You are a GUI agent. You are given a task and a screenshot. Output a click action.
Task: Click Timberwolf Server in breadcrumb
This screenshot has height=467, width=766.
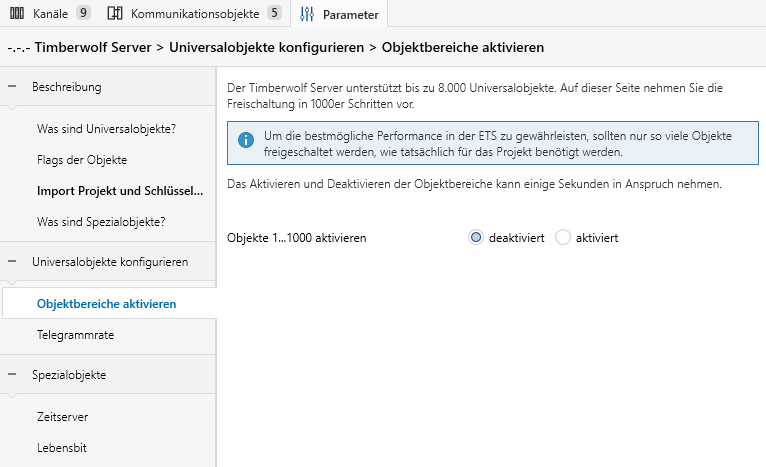pos(93,47)
